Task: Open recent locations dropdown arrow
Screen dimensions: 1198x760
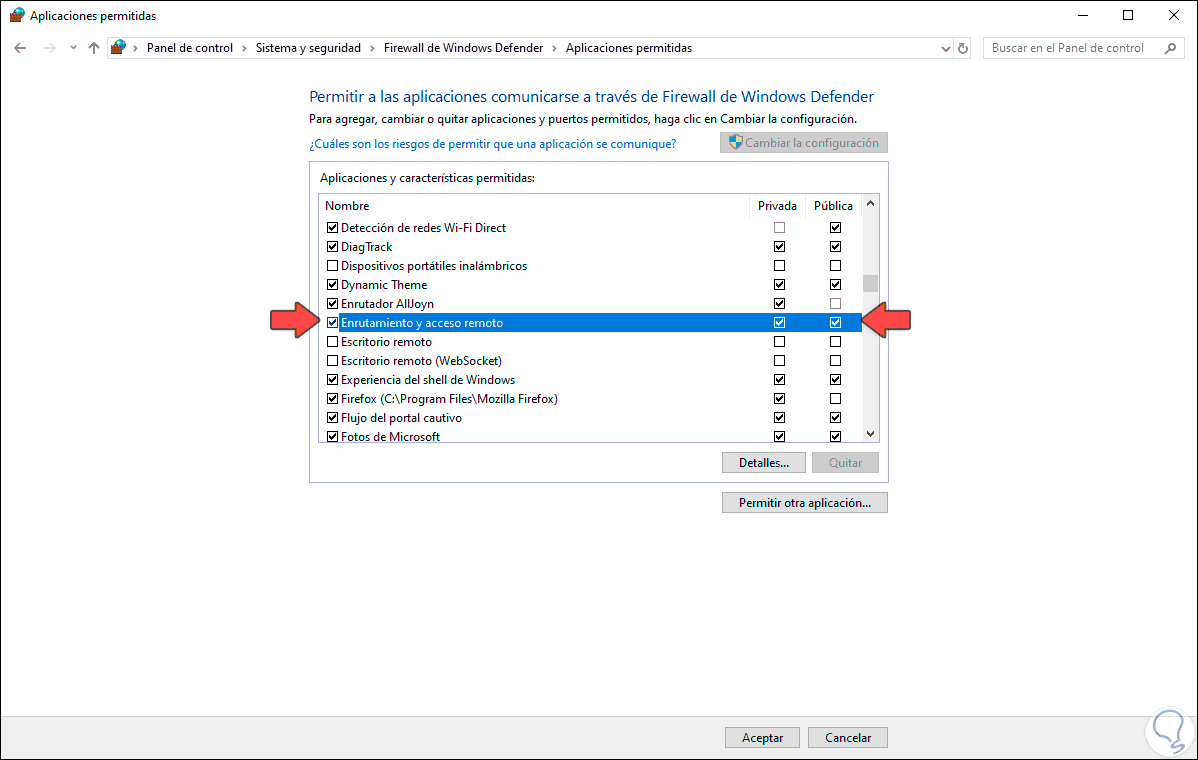Action: coord(73,48)
